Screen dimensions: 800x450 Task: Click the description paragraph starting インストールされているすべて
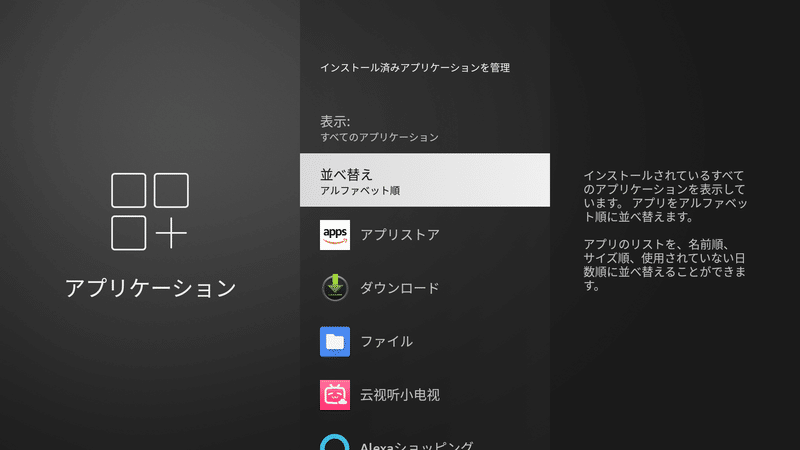(x=665, y=196)
